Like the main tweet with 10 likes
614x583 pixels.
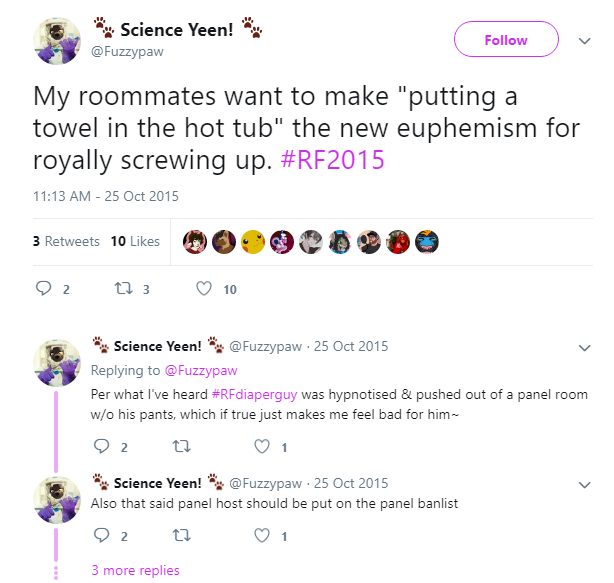[204, 290]
